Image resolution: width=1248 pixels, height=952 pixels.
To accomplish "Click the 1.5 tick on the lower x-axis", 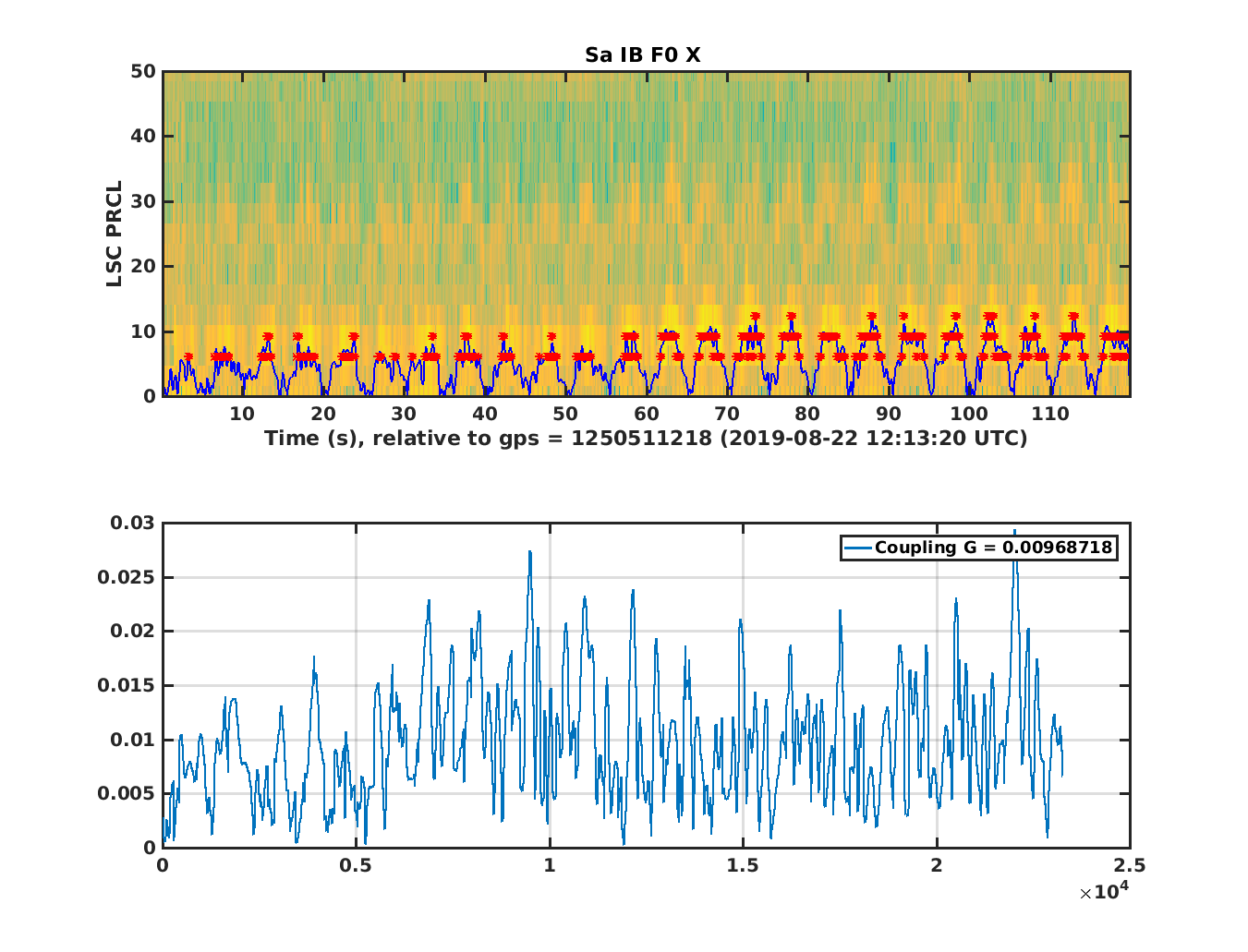I will (x=743, y=865).
